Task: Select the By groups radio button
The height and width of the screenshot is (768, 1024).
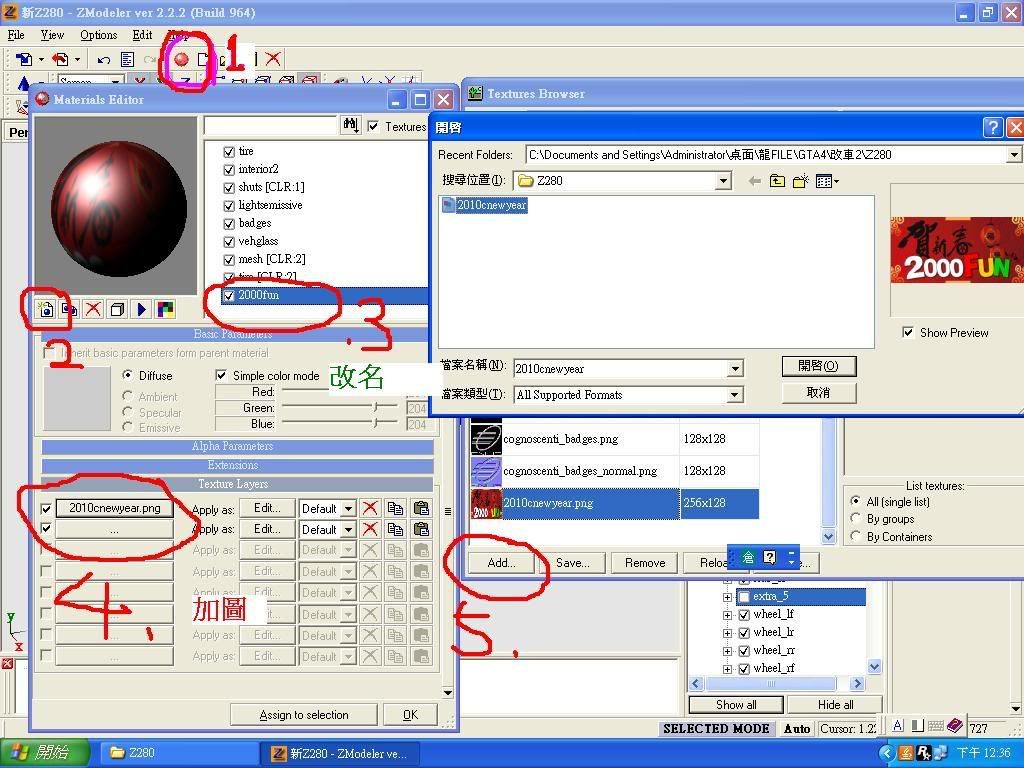Action: (855, 519)
